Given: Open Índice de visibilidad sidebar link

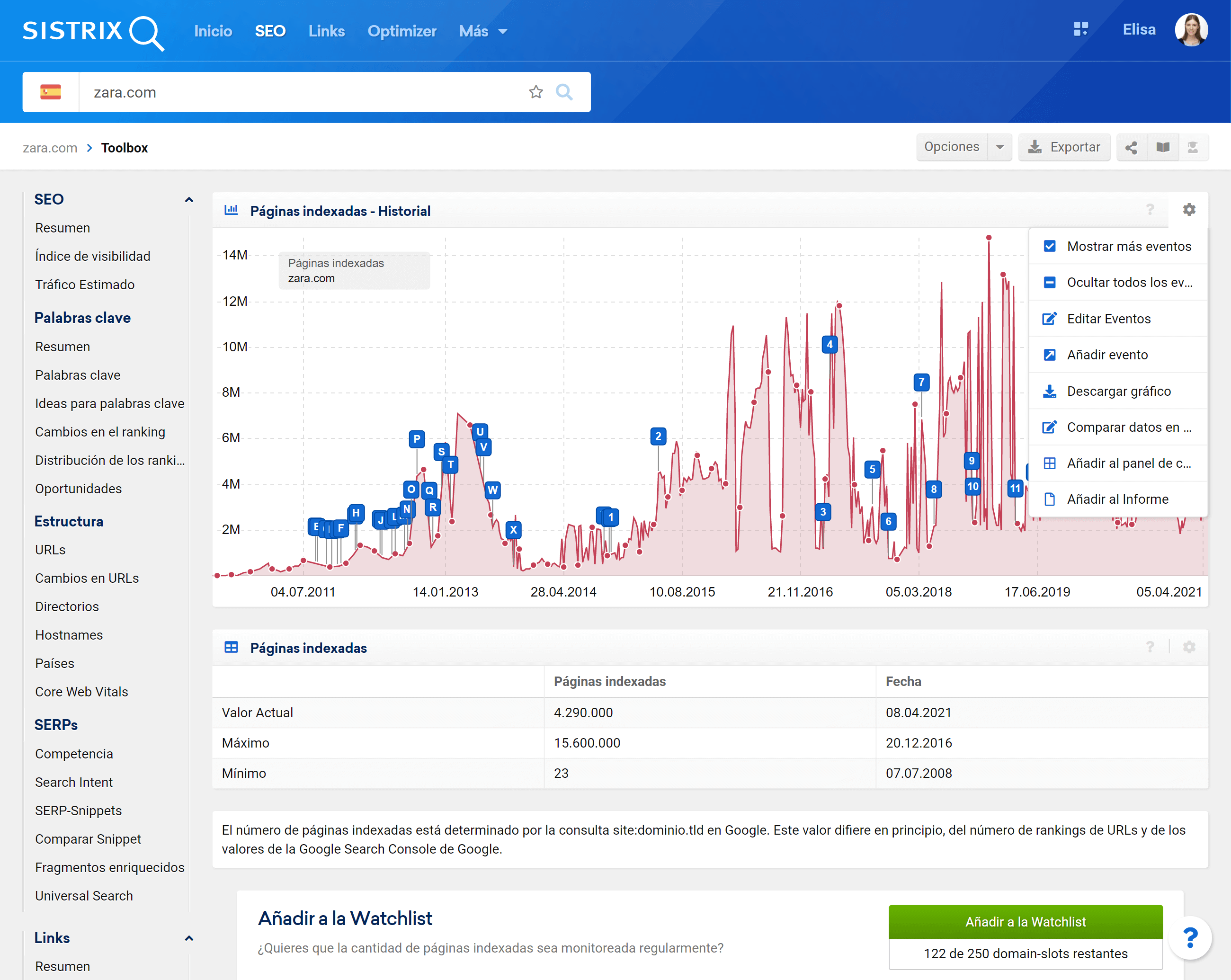Looking at the screenshot, I should pos(92,256).
